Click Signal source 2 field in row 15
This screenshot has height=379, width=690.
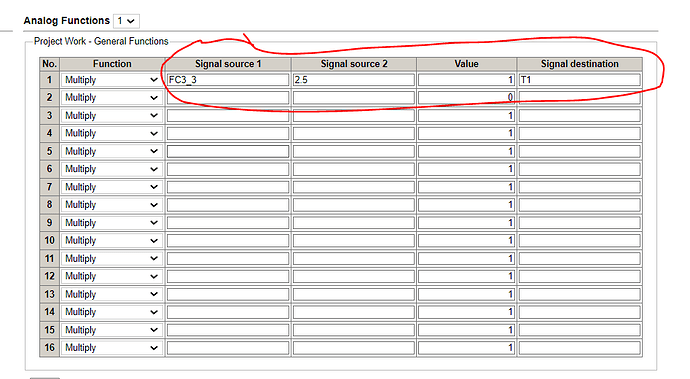coord(353,330)
